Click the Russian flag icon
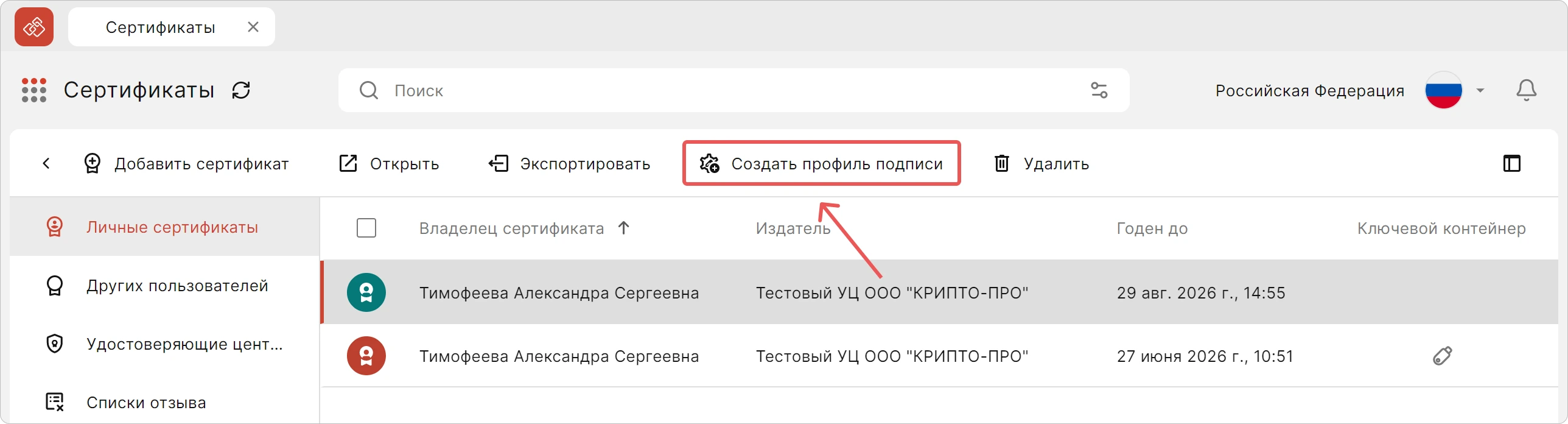Viewport: 1568px width, 424px height. [x=1443, y=90]
